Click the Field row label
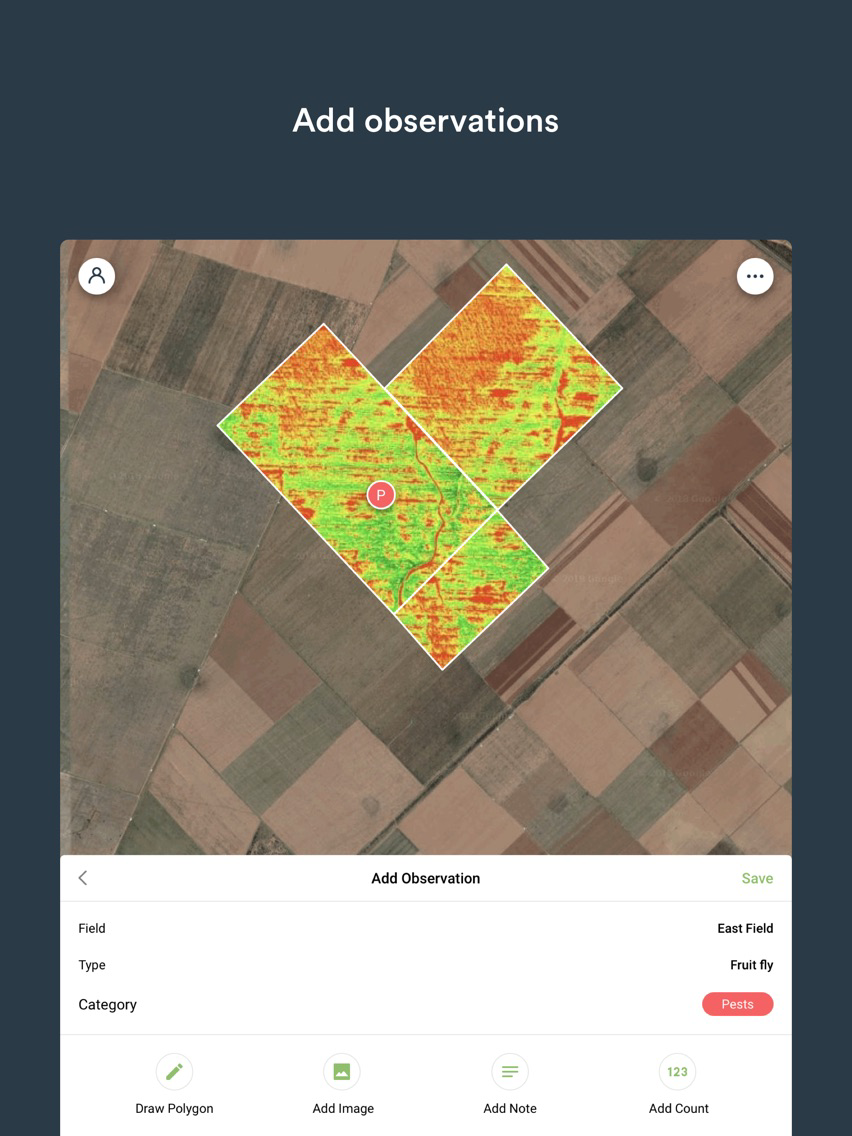Viewport: 852px width, 1136px height. [92, 928]
